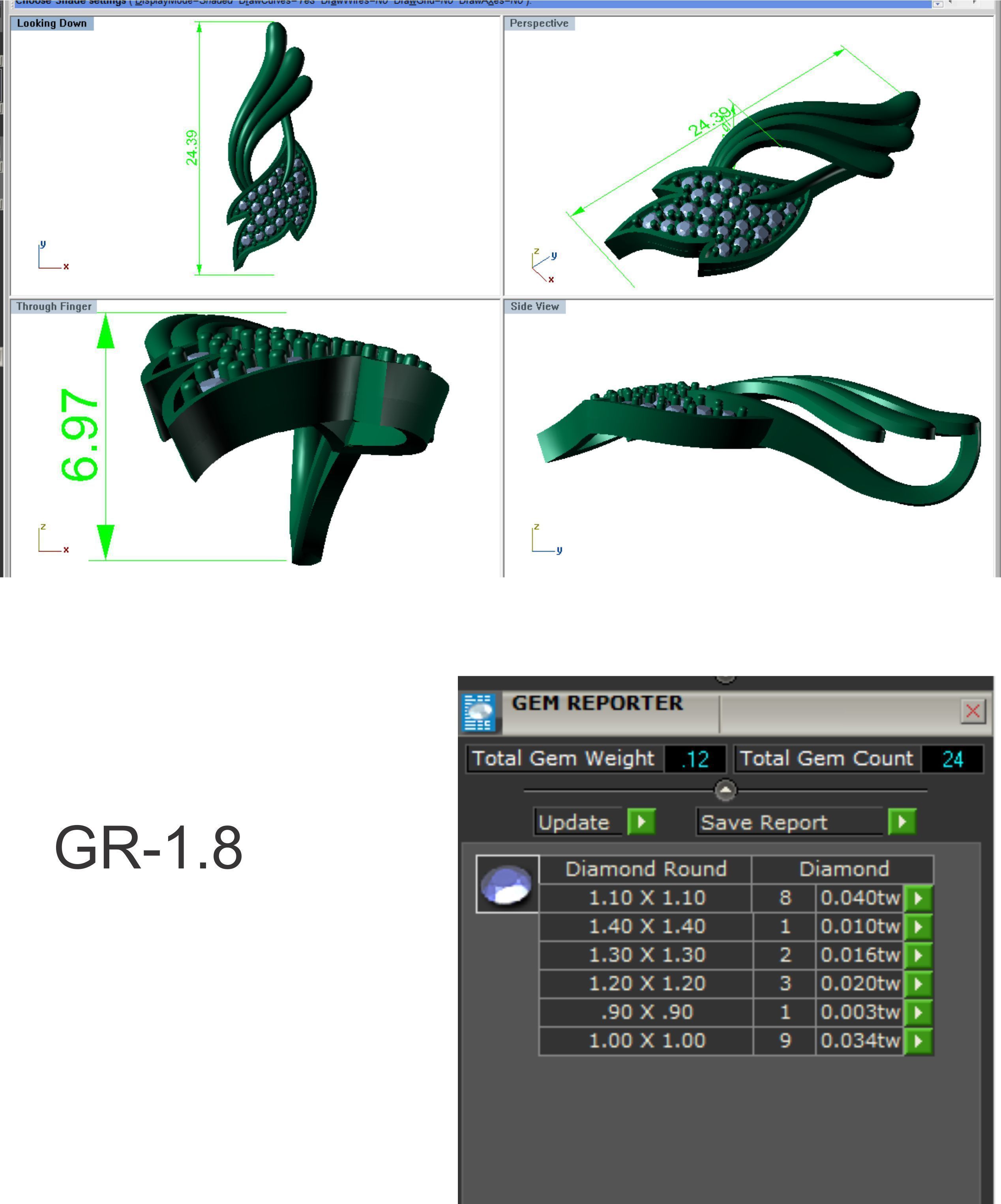
Task: Click the GR-1.8 label text
Action: (148, 848)
